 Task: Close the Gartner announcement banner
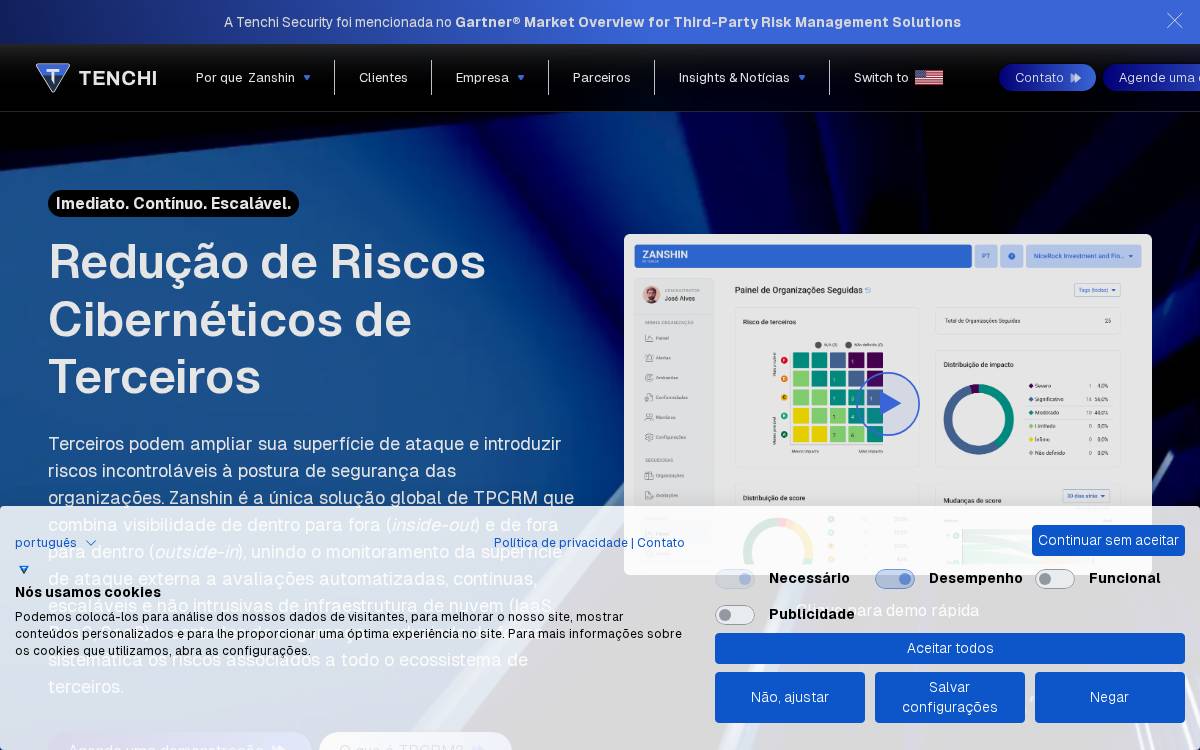coord(1174,21)
